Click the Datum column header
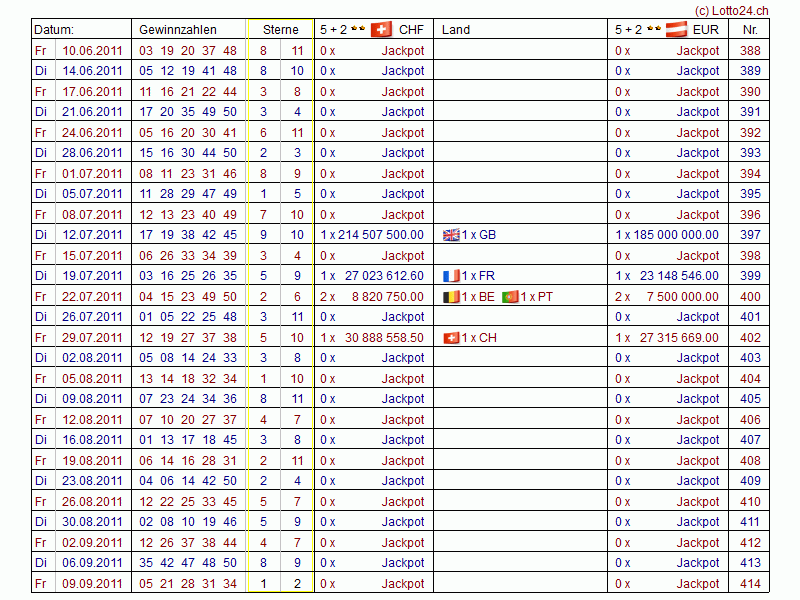 54,30
